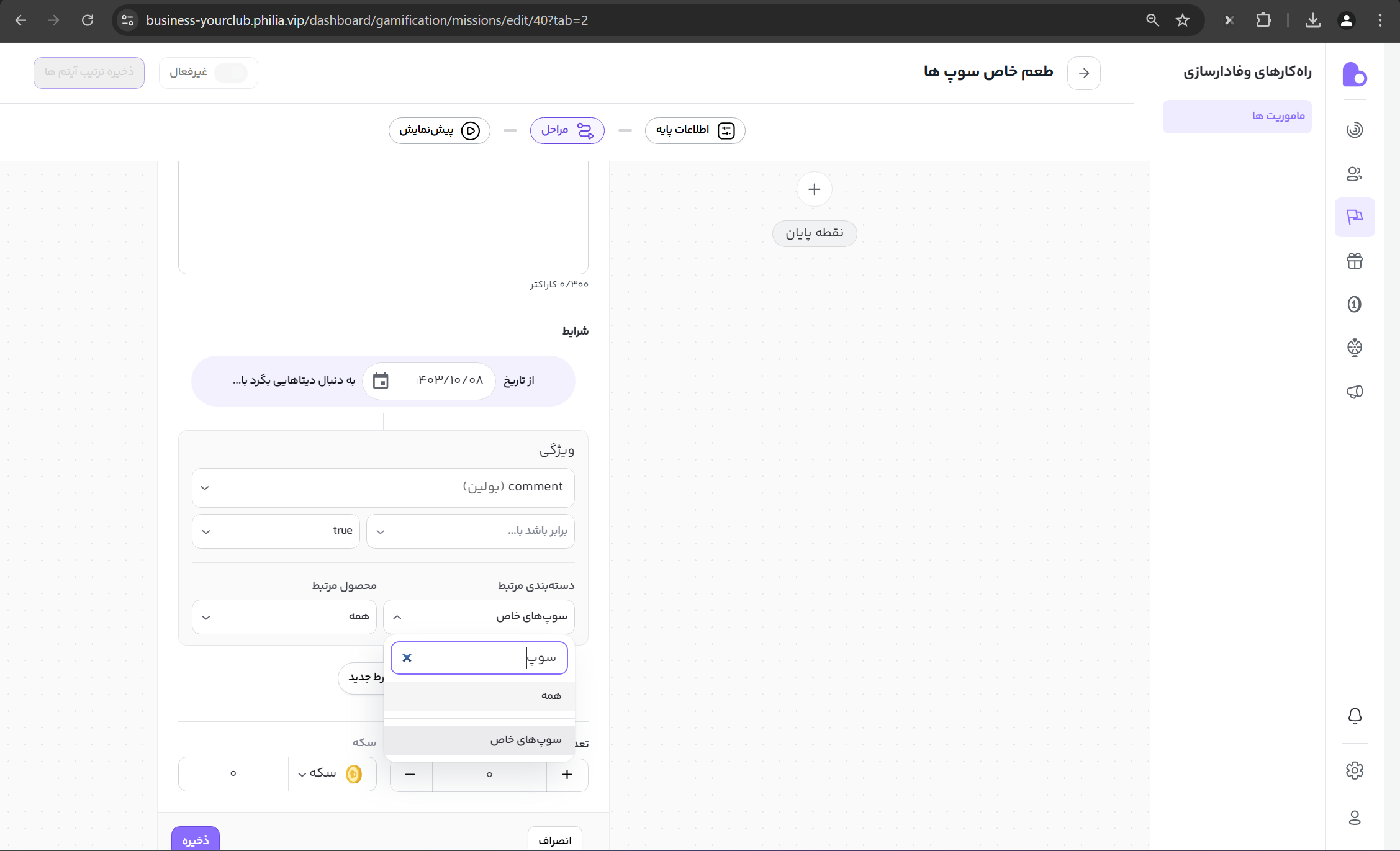Clear the category search with the X icon
The height and width of the screenshot is (851, 1400).
pos(407,657)
